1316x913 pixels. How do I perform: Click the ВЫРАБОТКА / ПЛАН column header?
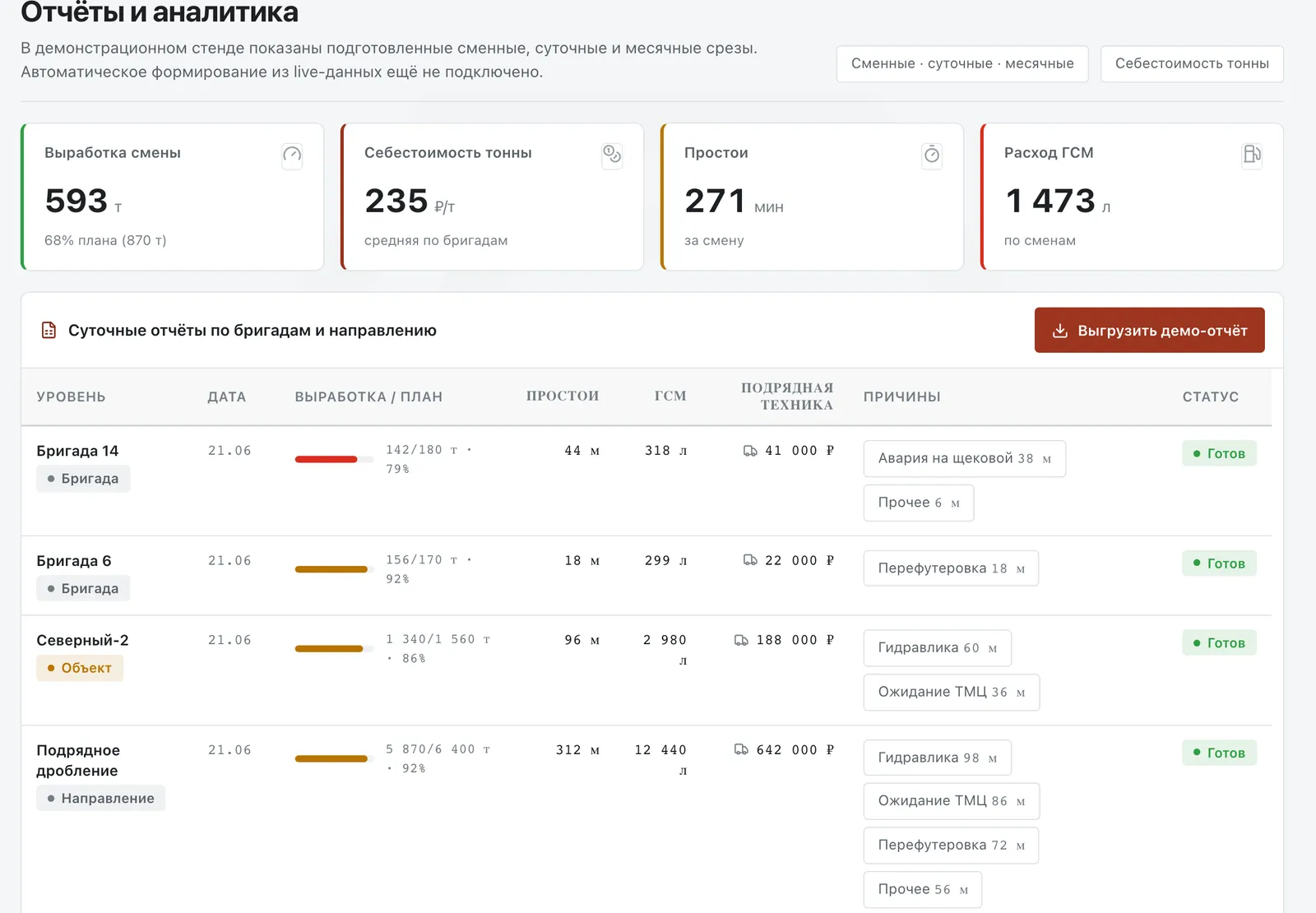point(368,396)
